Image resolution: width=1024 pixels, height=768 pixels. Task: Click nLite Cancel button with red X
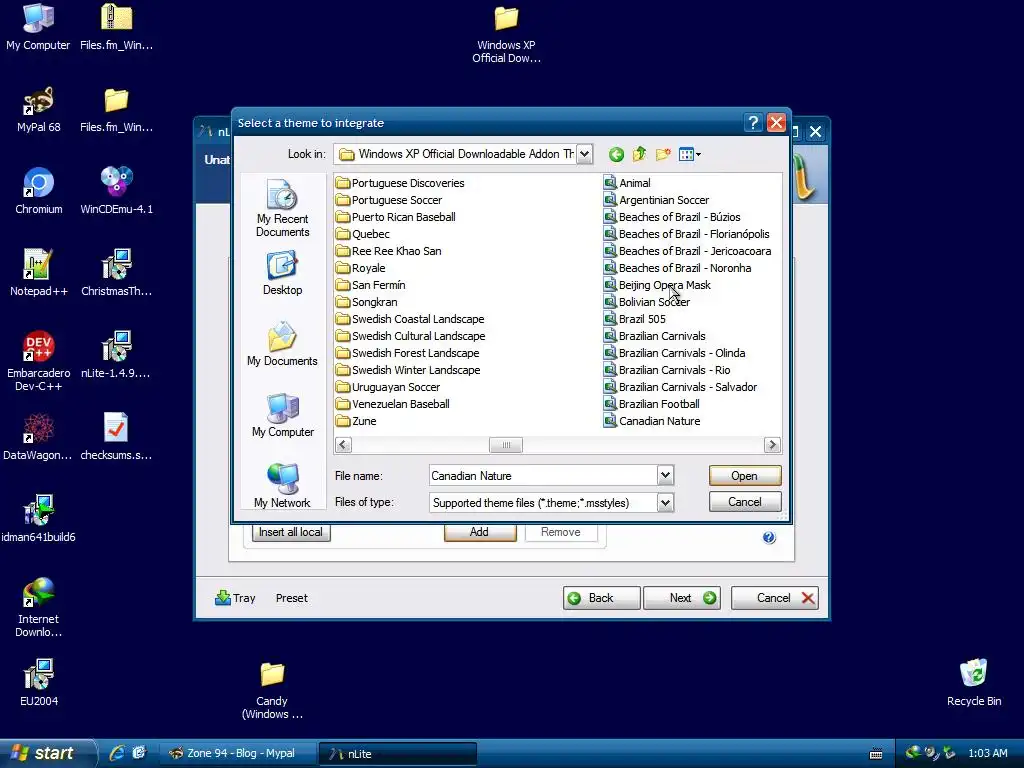[775, 598]
